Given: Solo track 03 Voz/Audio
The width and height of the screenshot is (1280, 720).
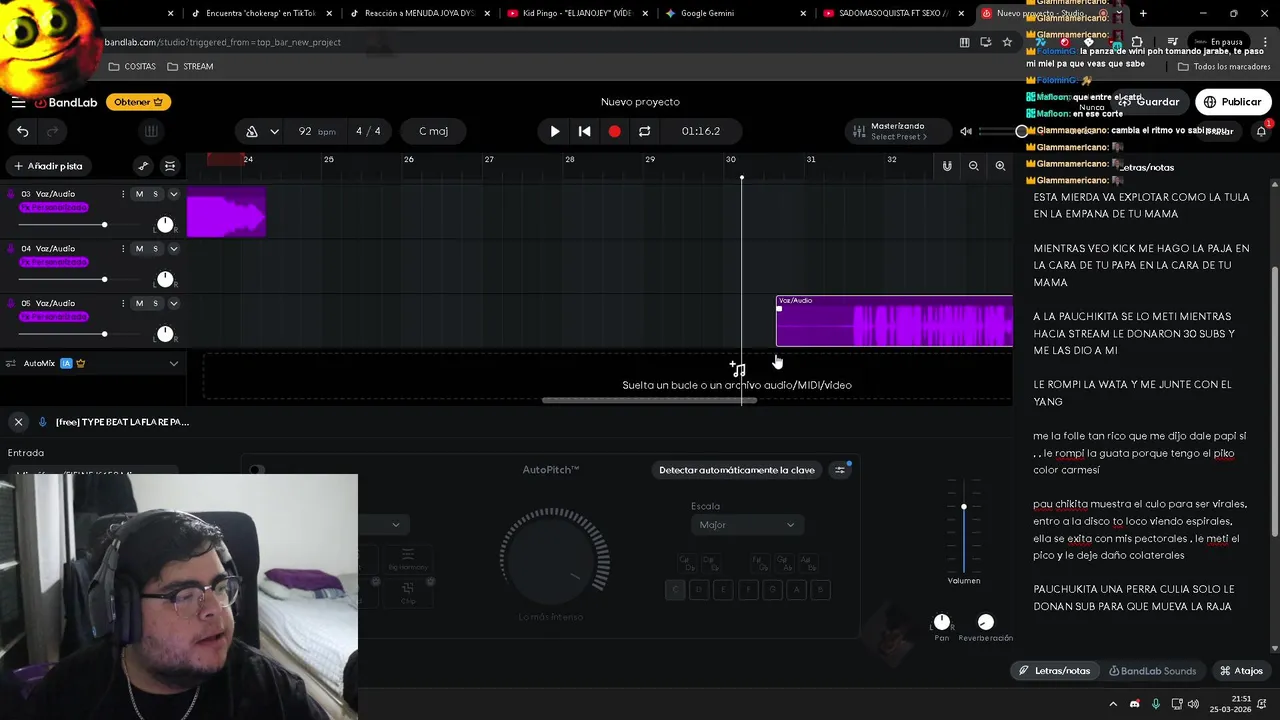Looking at the screenshot, I should [x=155, y=194].
